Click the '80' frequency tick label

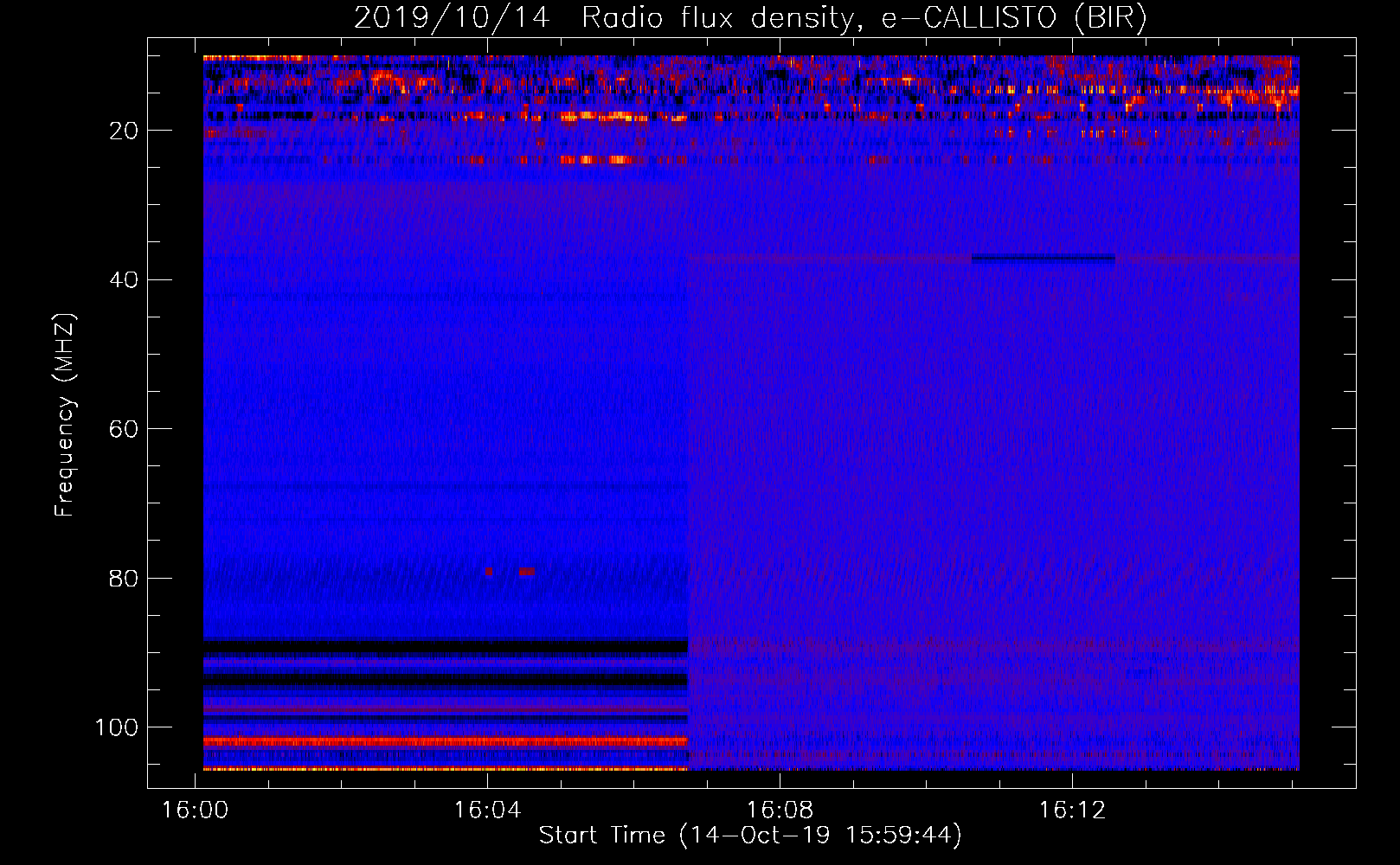point(124,579)
